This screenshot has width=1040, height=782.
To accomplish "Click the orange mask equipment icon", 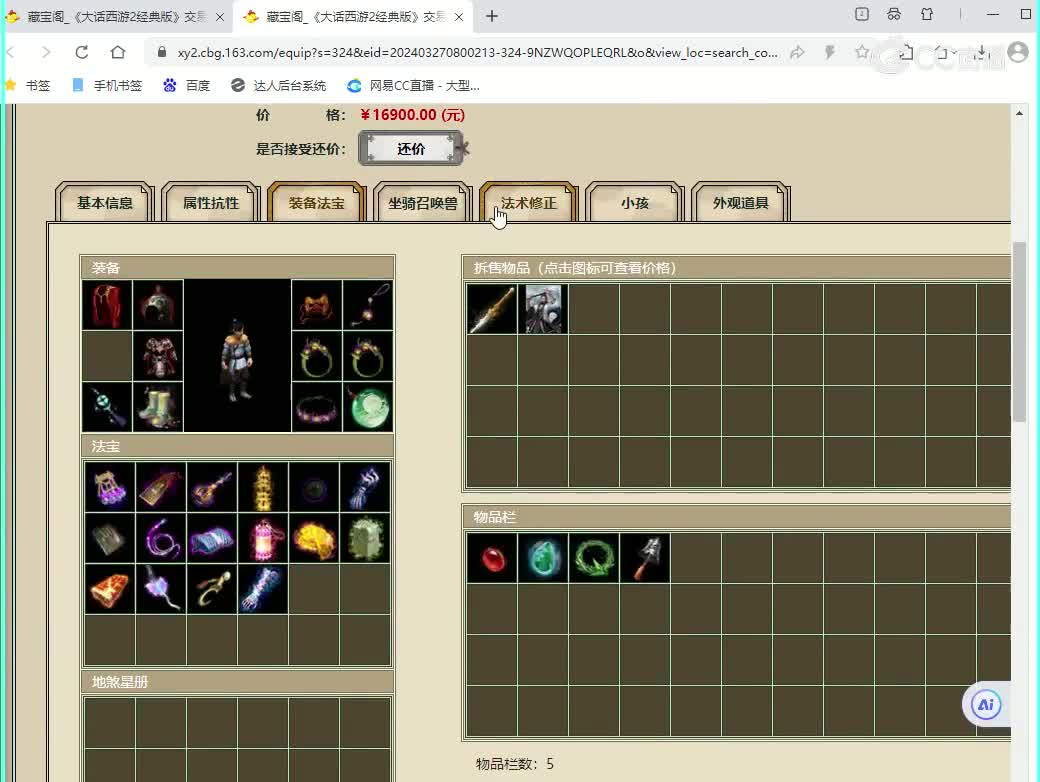I will click(317, 305).
